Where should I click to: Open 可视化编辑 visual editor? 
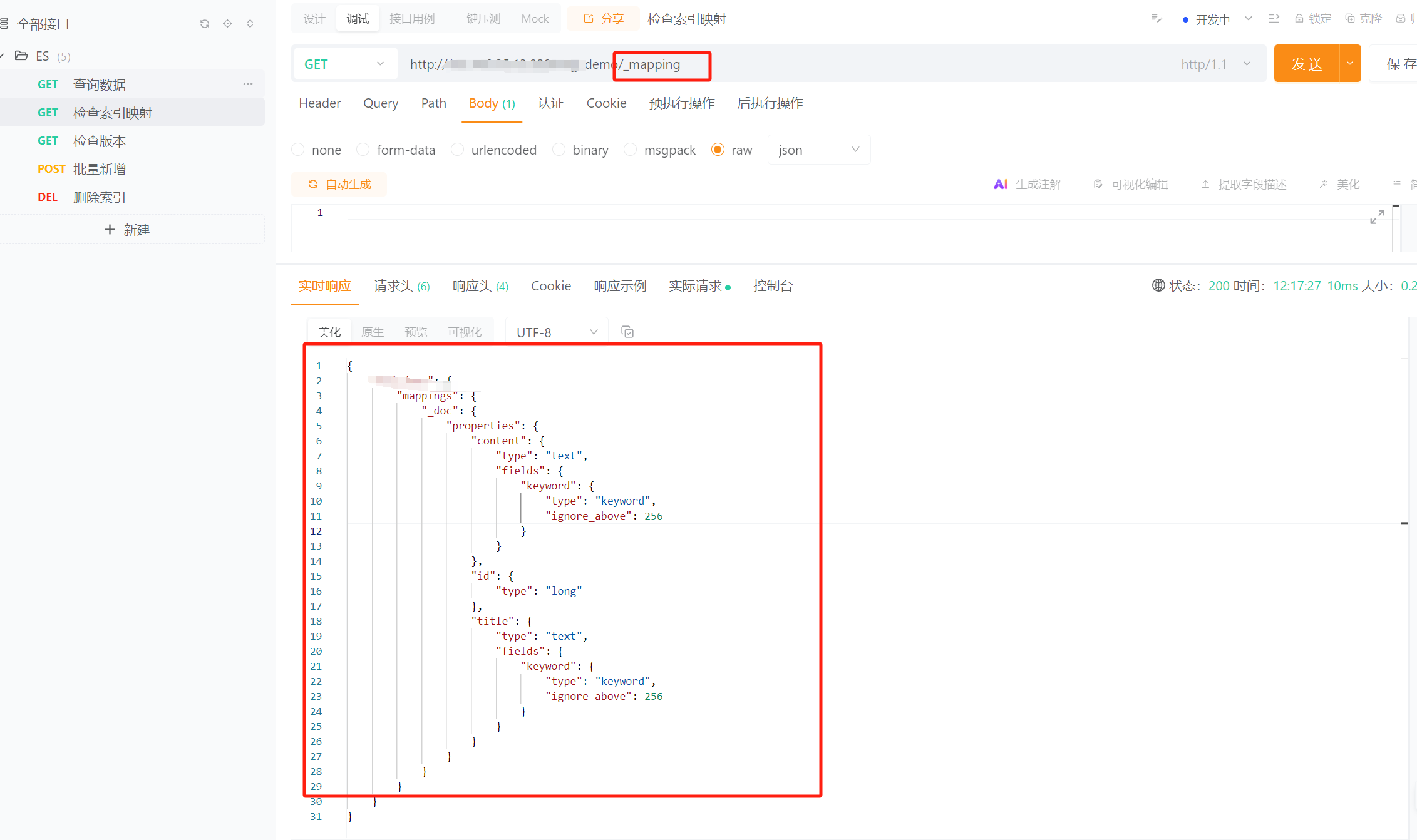pyautogui.click(x=1131, y=183)
